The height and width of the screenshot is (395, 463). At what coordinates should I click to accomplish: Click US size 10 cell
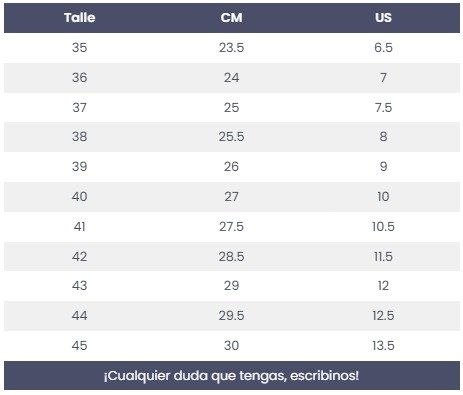point(383,197)
